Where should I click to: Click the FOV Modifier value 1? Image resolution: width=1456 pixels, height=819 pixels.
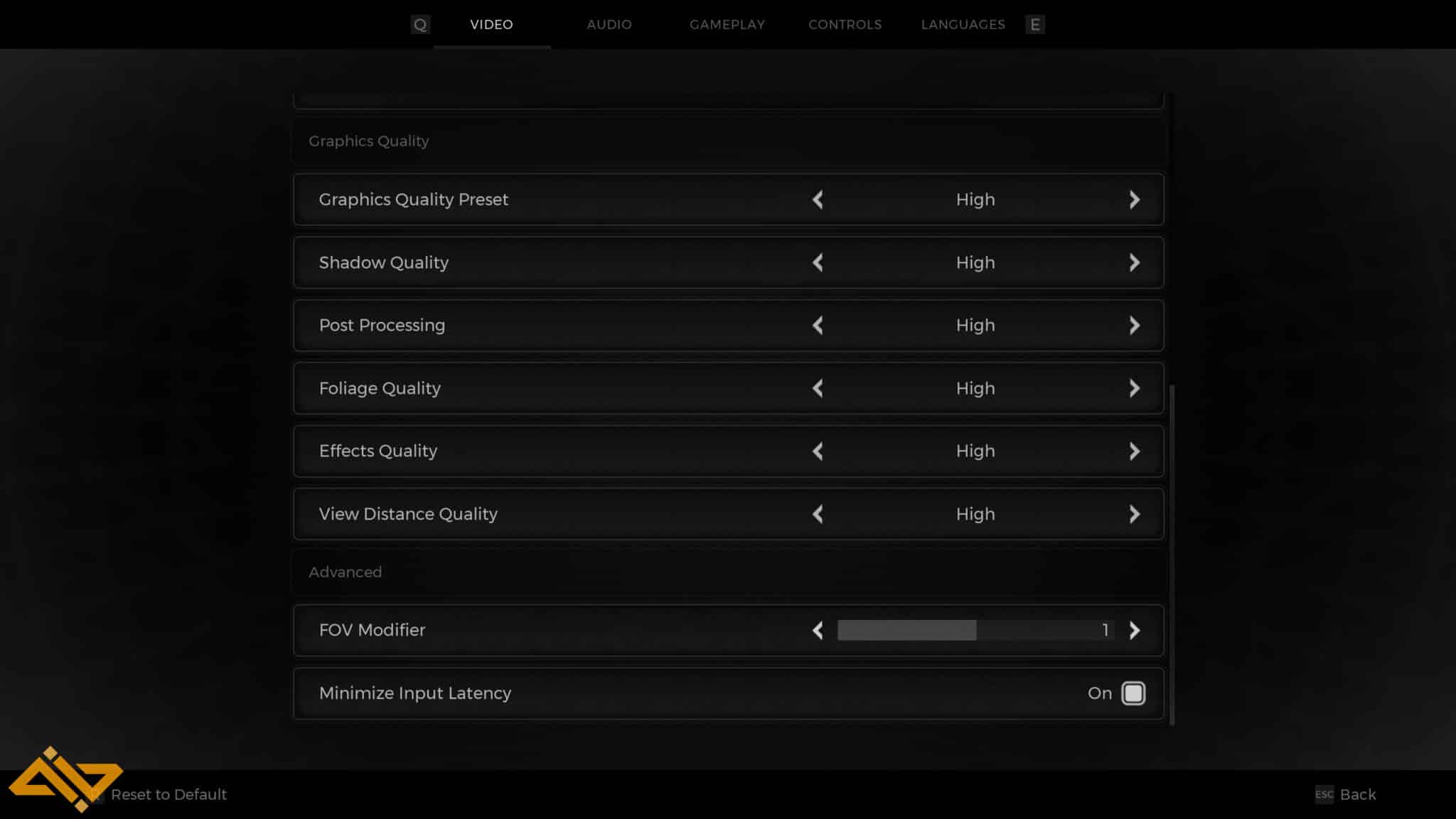pos(1106,630)
